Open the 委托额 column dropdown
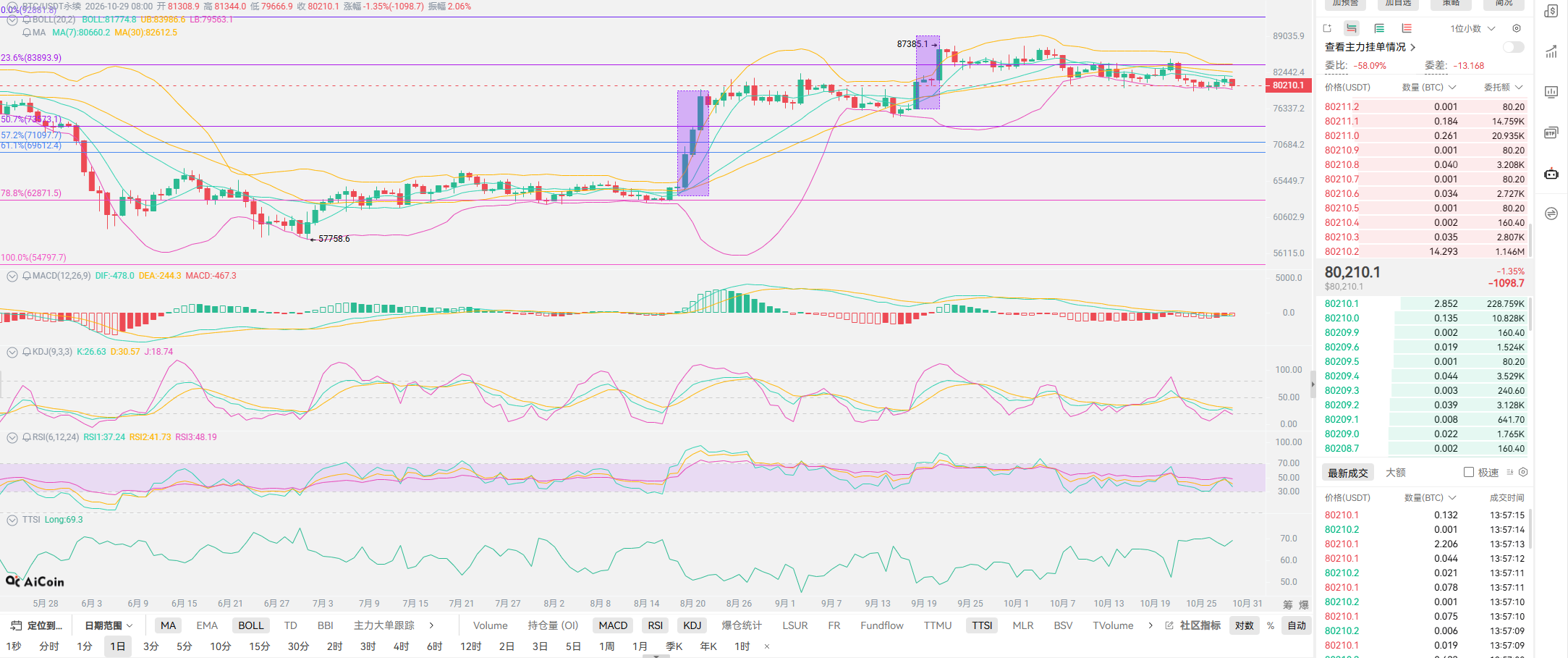The image size is (1568, 658). click(1504, 87)
